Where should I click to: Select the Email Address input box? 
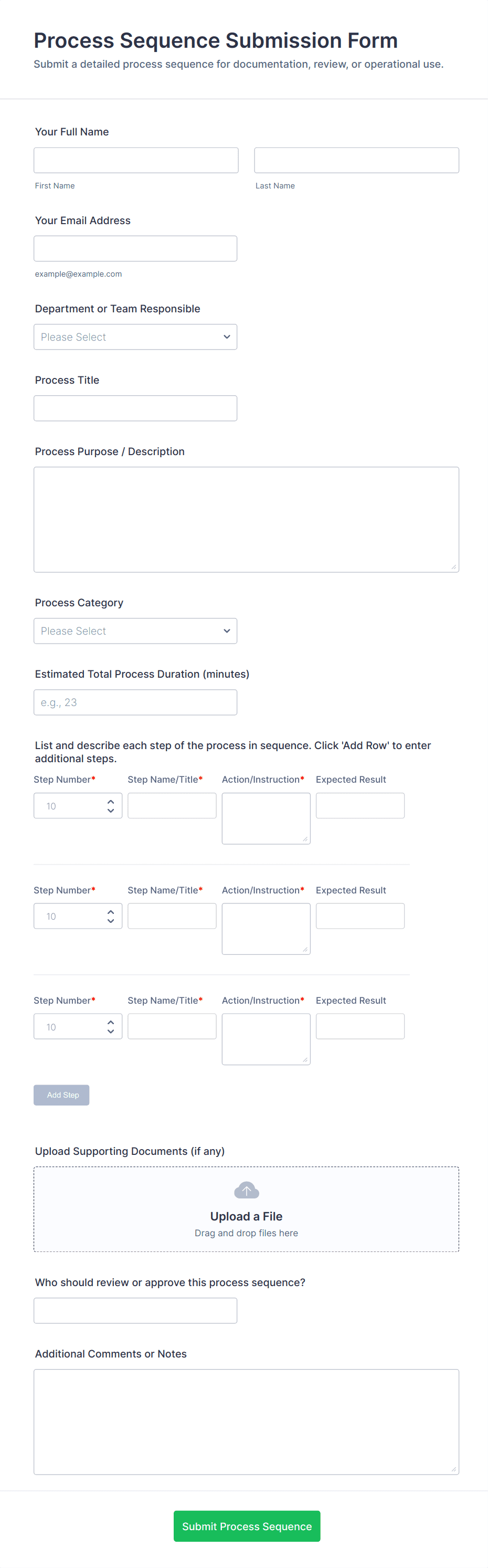135,248
